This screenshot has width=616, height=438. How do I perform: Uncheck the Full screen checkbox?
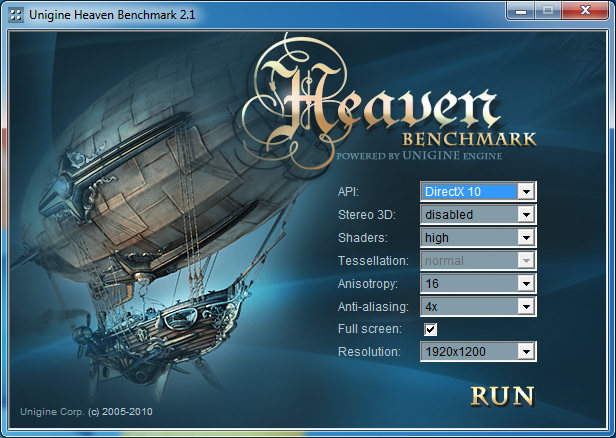coord(431,329)
